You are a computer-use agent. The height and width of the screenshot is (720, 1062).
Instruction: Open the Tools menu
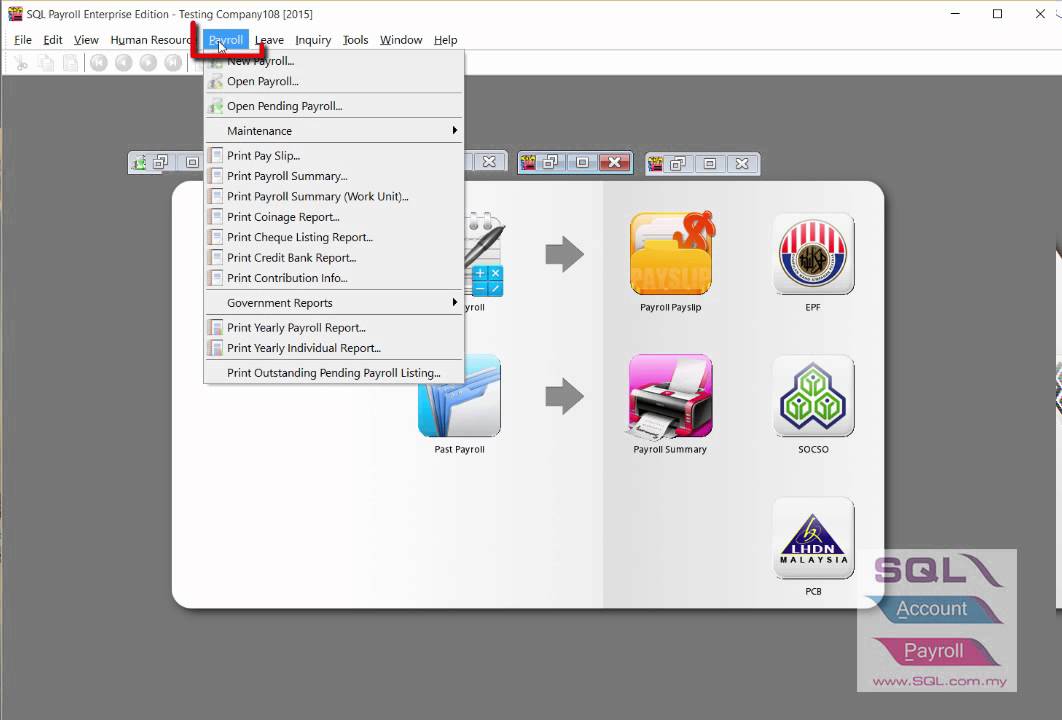coord(356,40)
